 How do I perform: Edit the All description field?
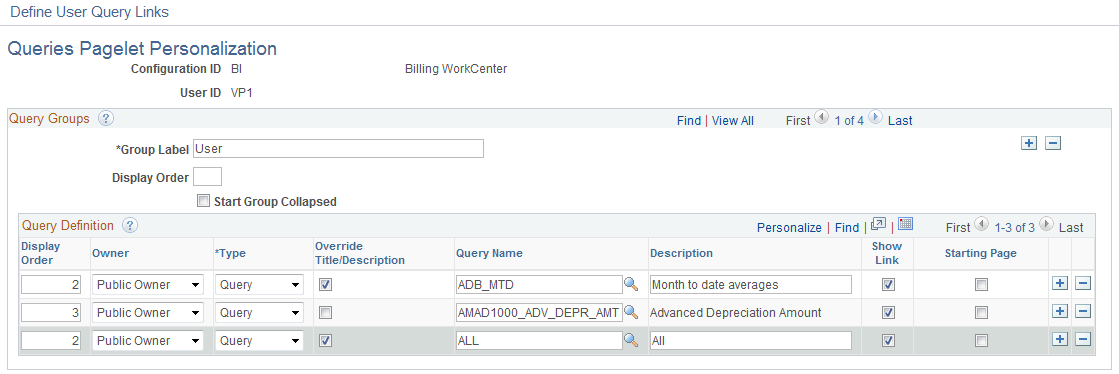[x=751, y=341]
